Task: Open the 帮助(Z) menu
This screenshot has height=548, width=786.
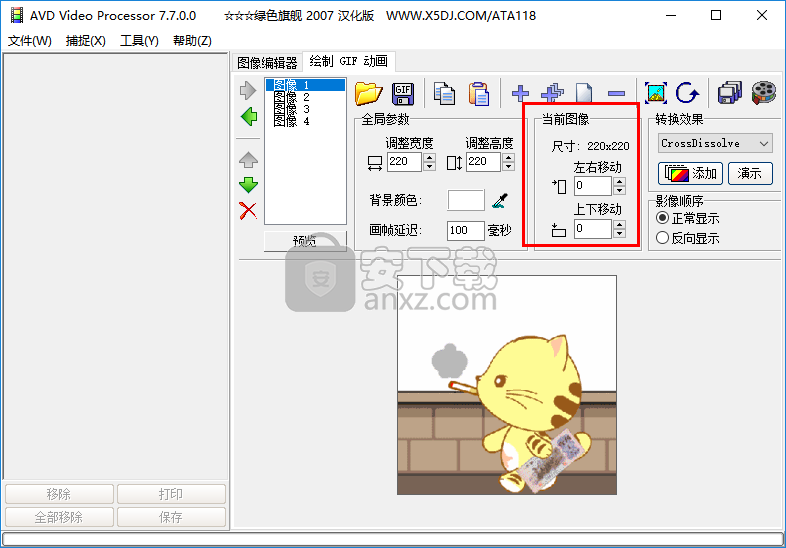Action: pos(192,41)
